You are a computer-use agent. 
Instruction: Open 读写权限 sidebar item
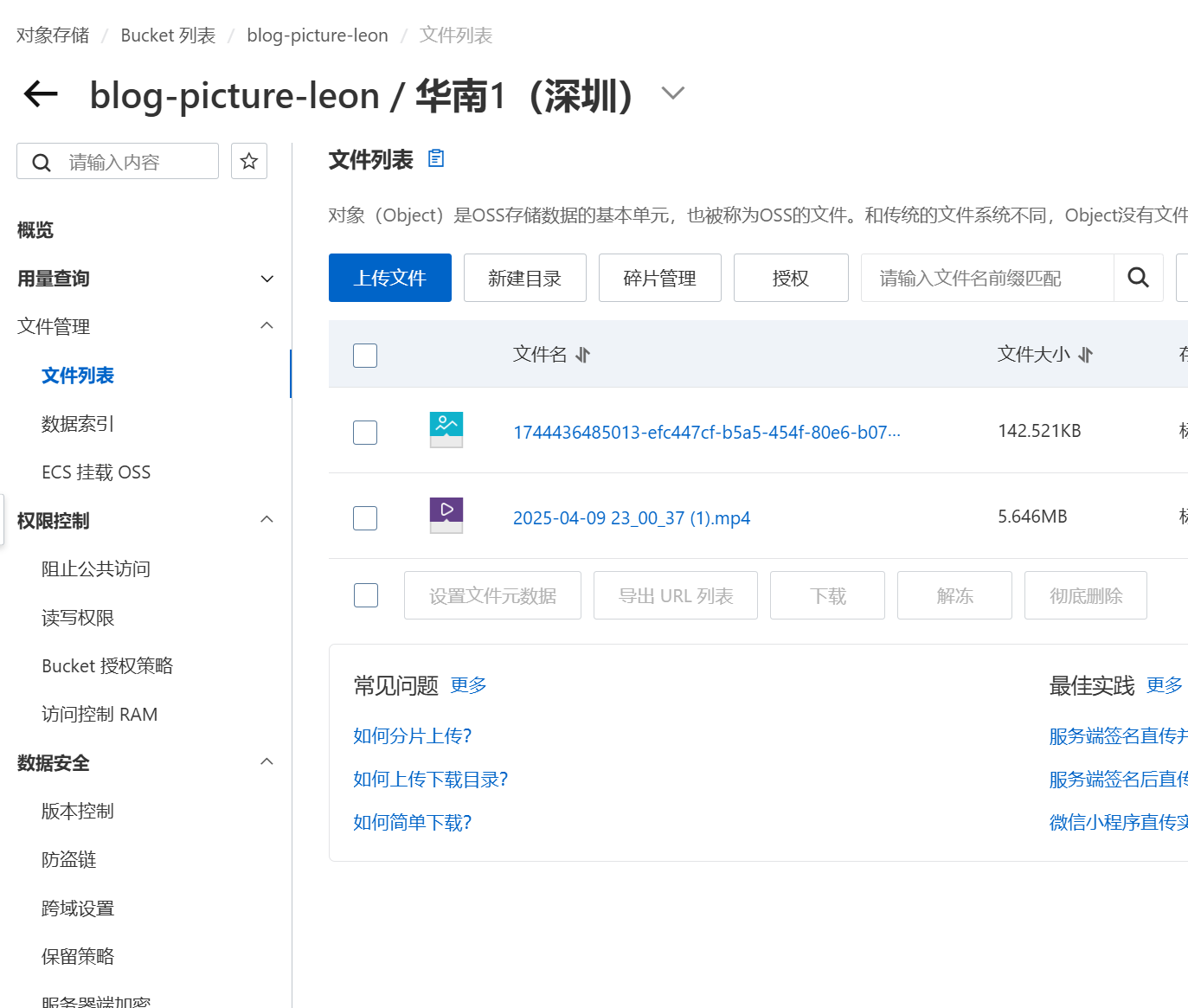coord(78,618)
